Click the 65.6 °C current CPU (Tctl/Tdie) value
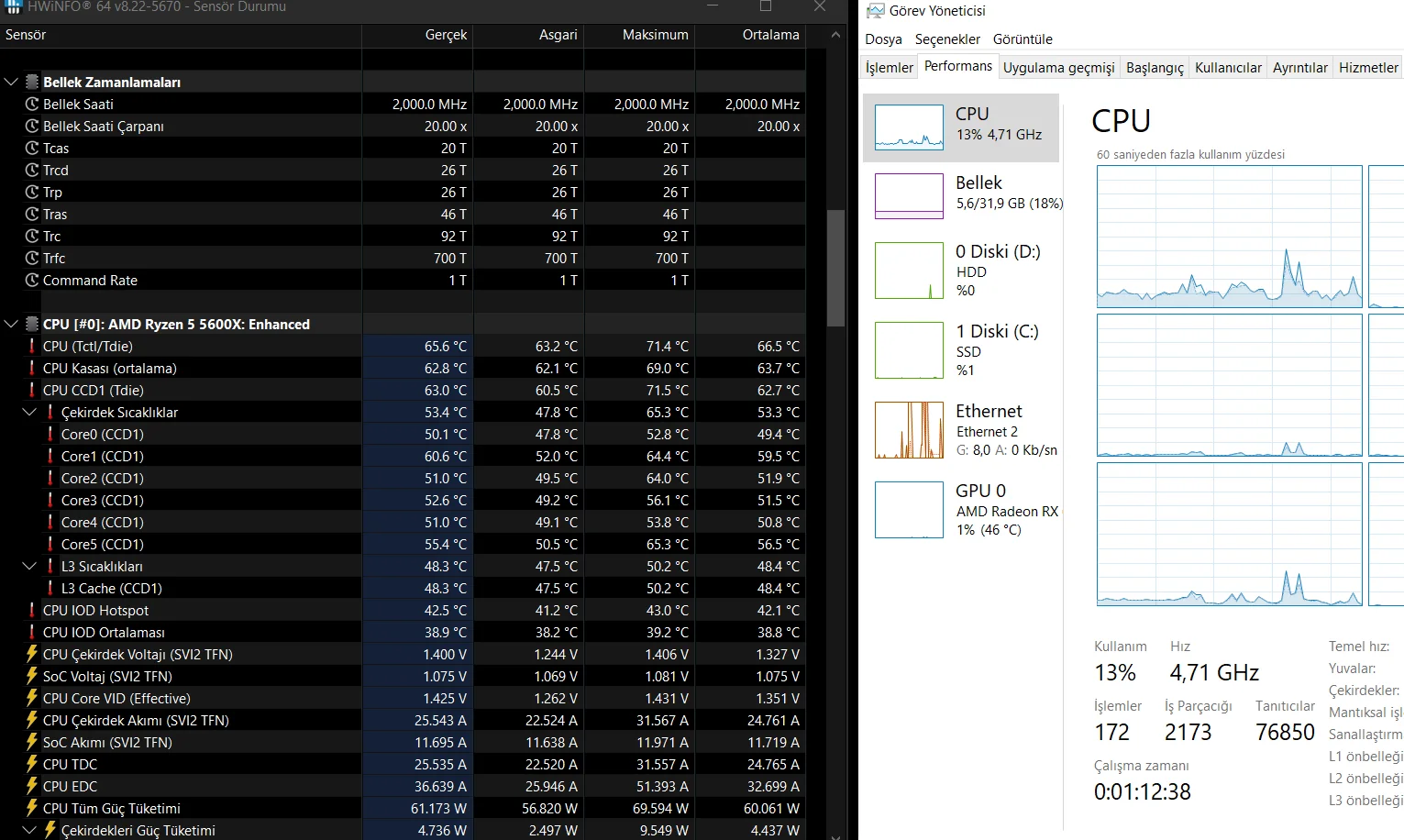The height and width of the screenshot is (840, 1404). pos(446,347)
